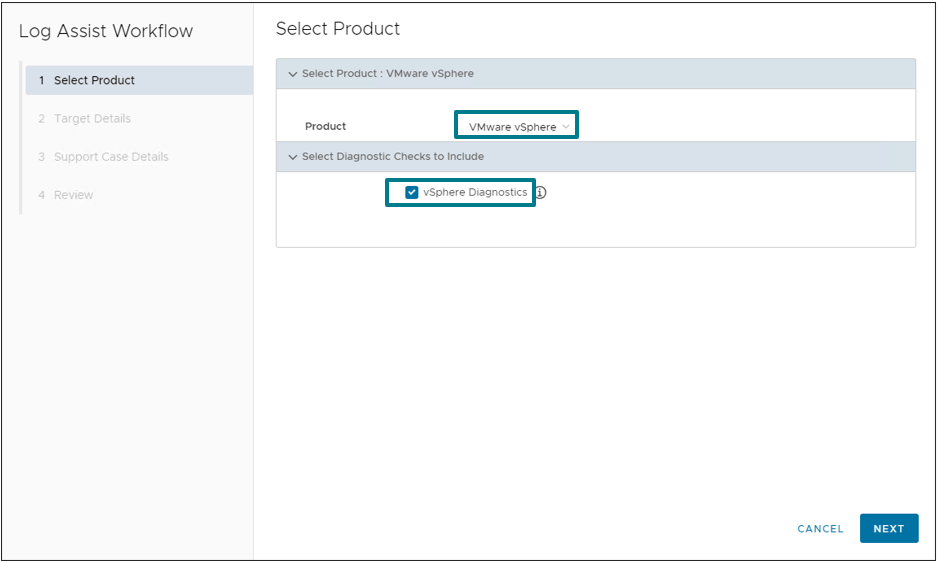Click the vSphere Diagnostics label text
The image size is (941, 562).
tap(474, 192)
